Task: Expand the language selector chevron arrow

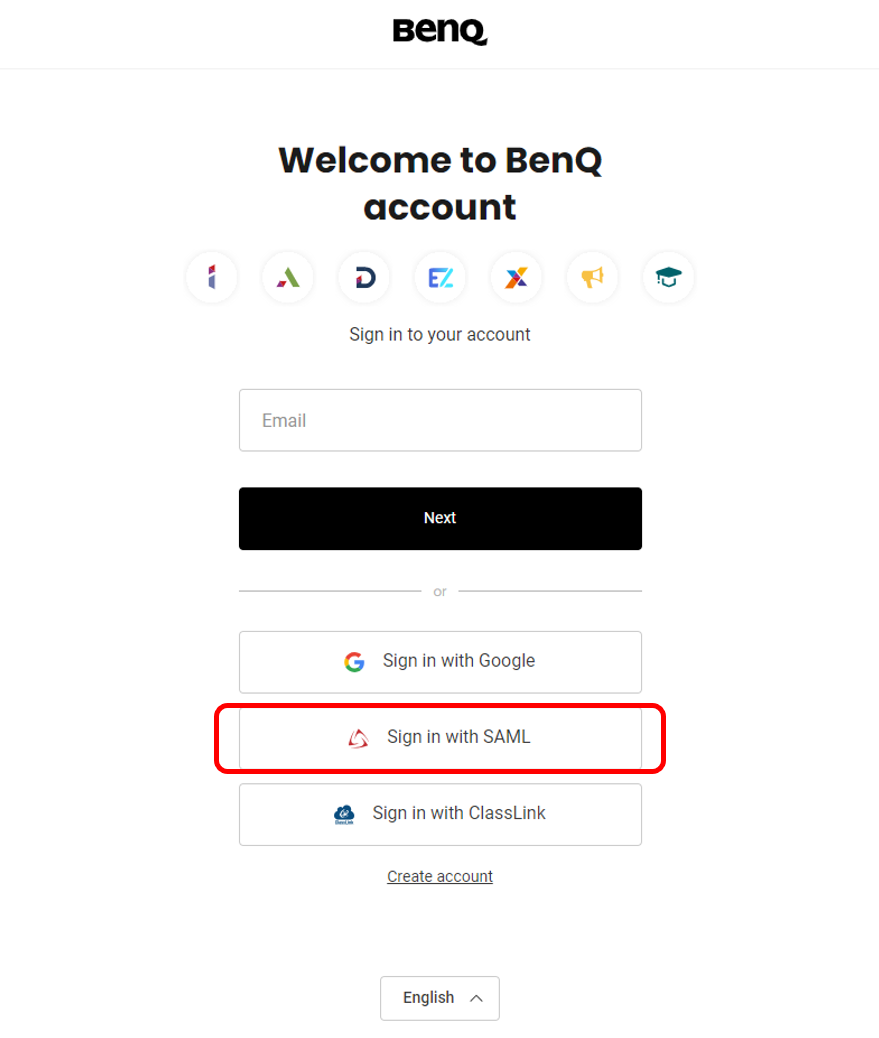Action: click(476, 998)
